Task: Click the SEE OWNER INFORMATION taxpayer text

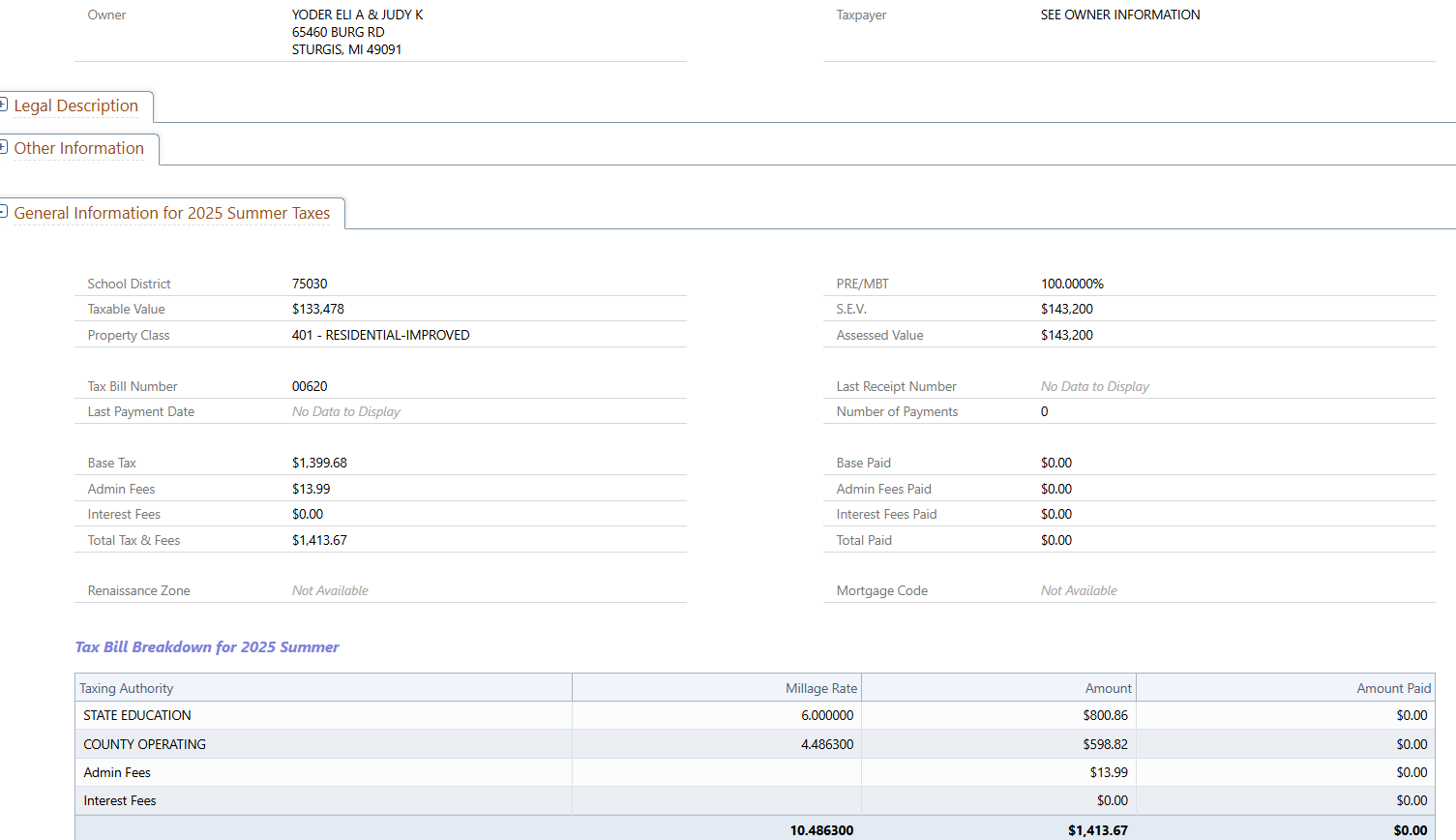Action: (x=1119, y=15)
